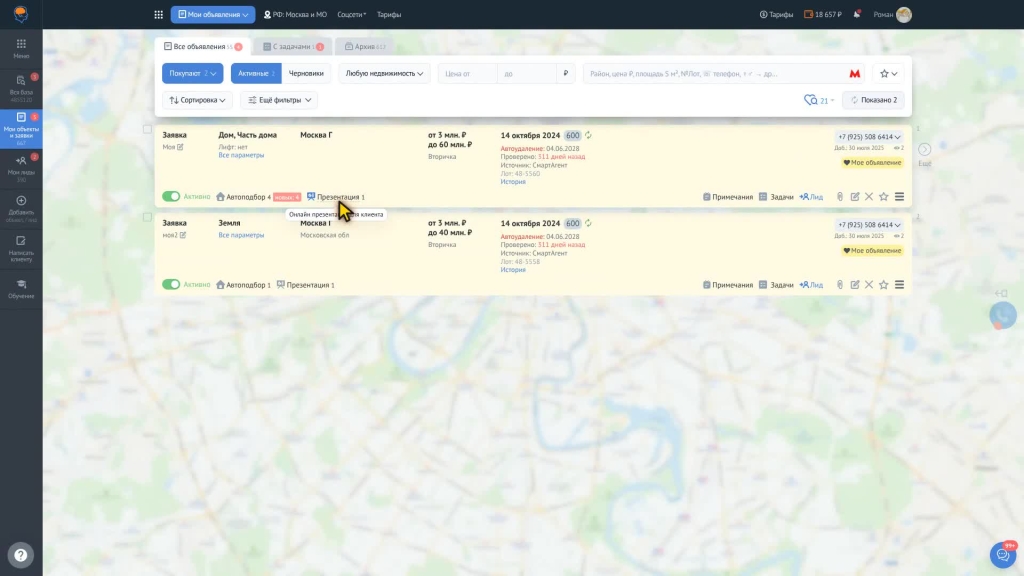Switch to Все объявления tab
1024x576 pixels.
tap(203, 46)
